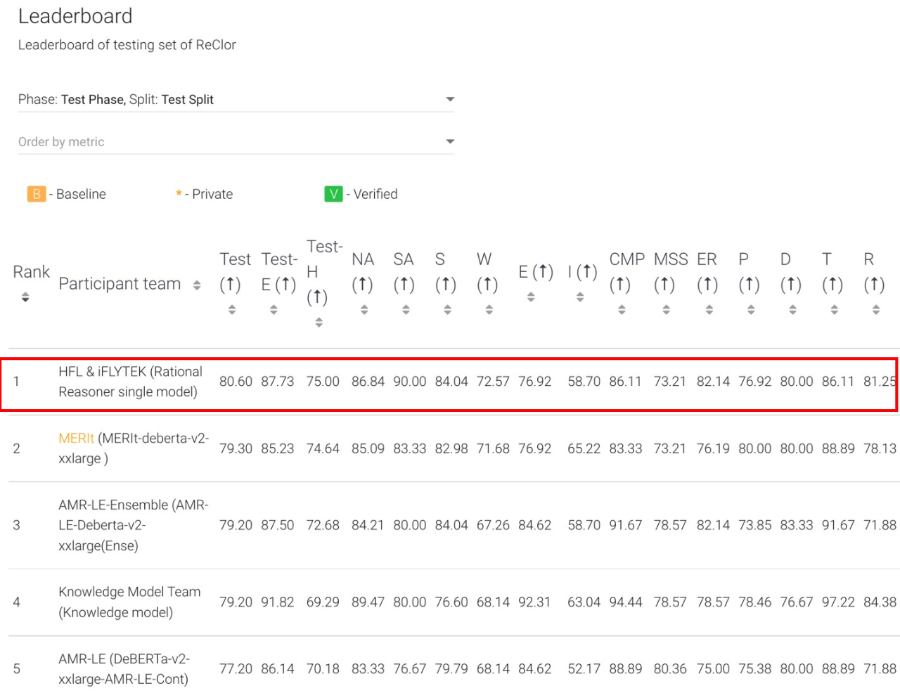This screenshot has width=900, height=693.
Task: Sort leaderboard by Test-H metric
Action: point(319,322)
